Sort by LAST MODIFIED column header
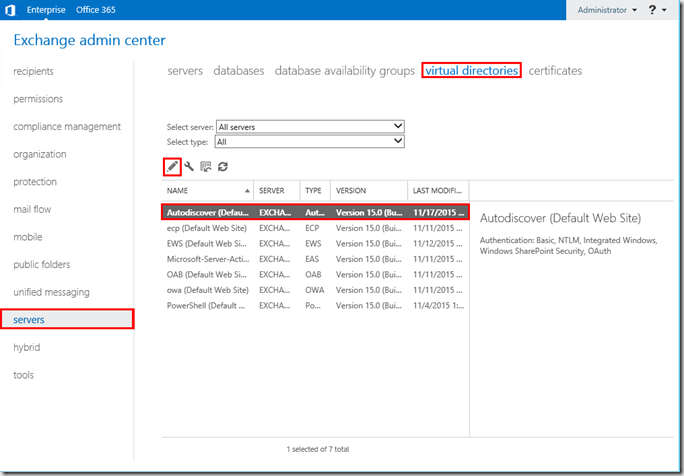 coord(437,190)
